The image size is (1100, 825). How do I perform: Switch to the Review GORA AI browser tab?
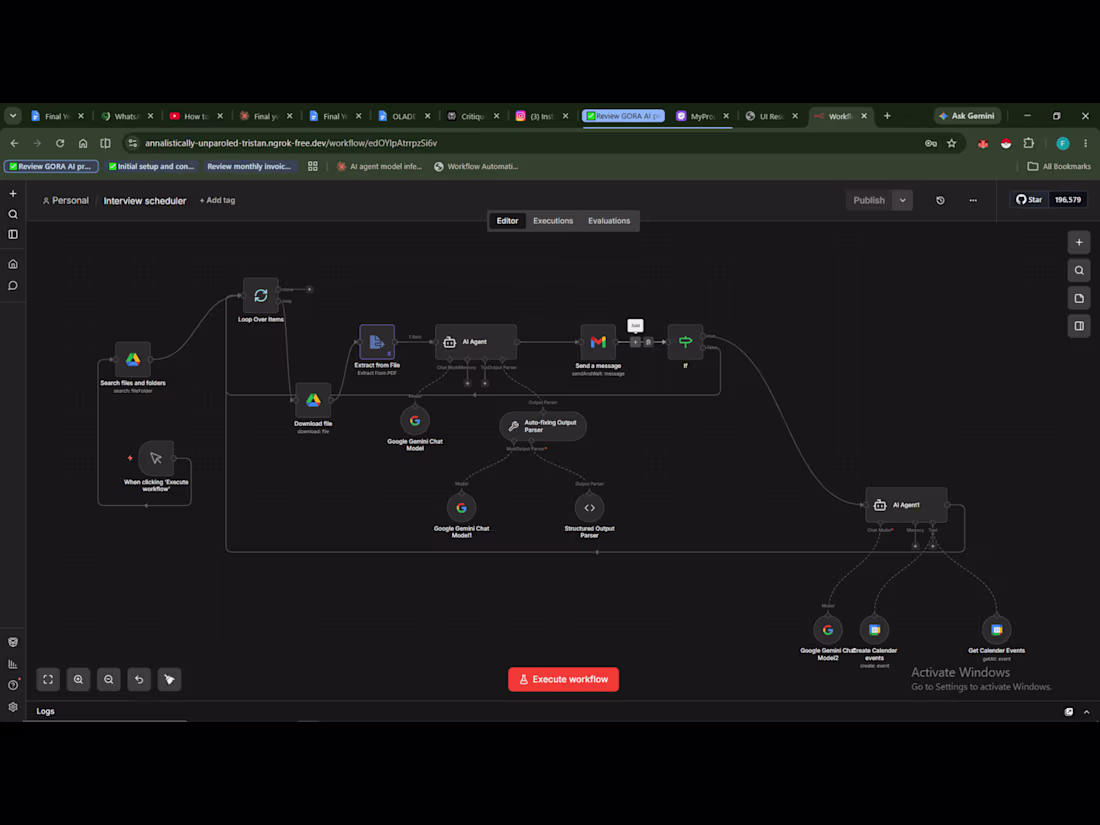coord(623,116)
